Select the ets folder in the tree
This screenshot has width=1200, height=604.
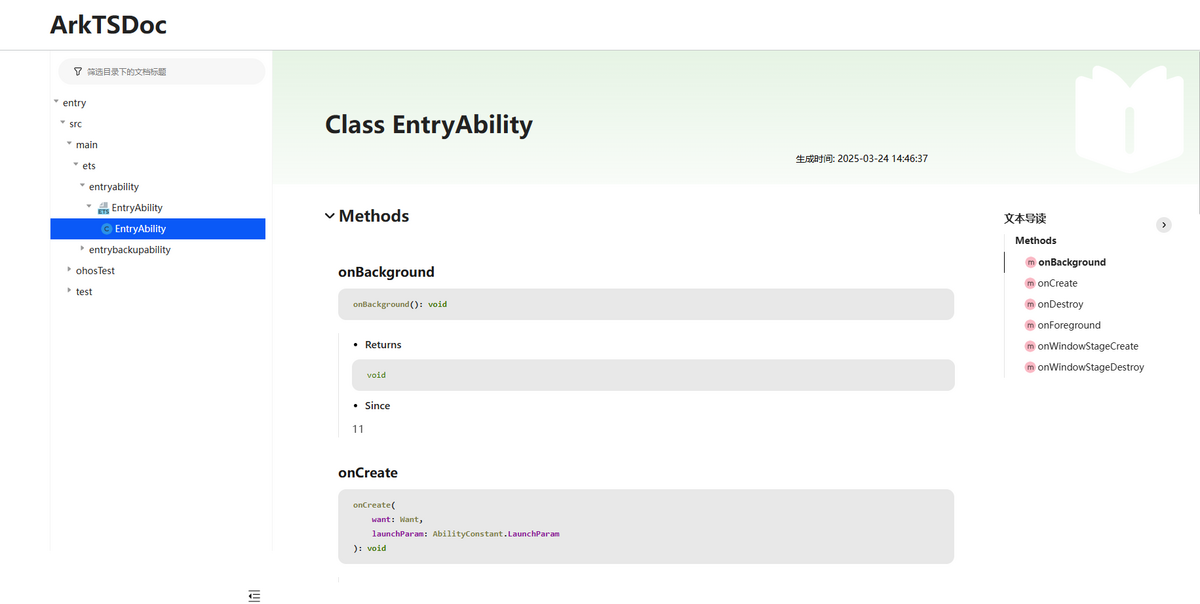click(89, 166)
